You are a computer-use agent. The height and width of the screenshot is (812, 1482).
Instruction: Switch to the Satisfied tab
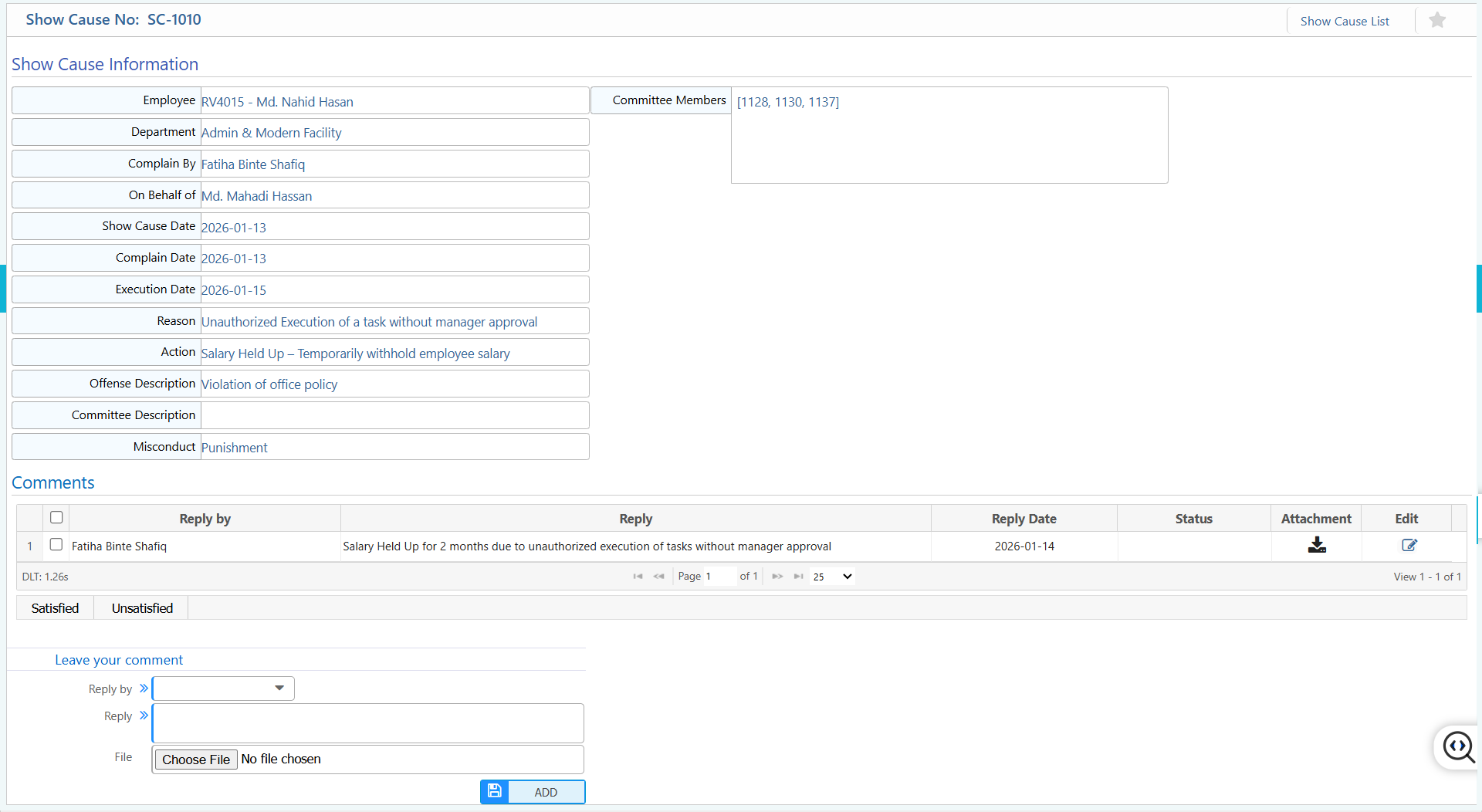54,607
